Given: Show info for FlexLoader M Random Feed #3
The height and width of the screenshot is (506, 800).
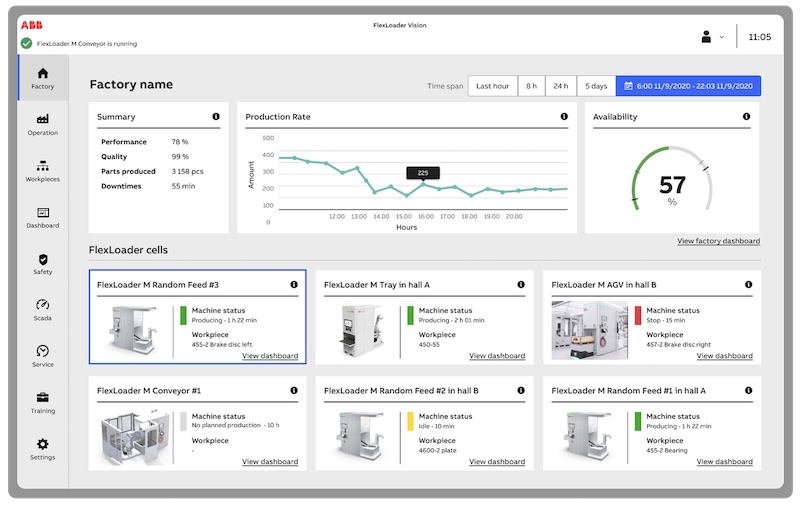Looking at the screenshot, I should (294, 285).
